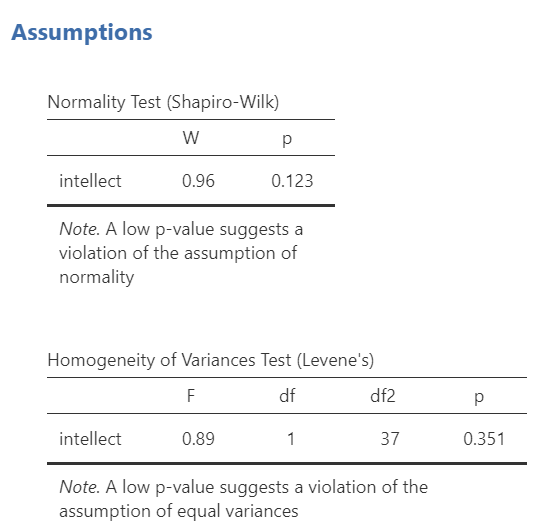The width and height of the screenshot is (538, 532).
Task: Click the df value 1
Action: [x=291, y=439]
